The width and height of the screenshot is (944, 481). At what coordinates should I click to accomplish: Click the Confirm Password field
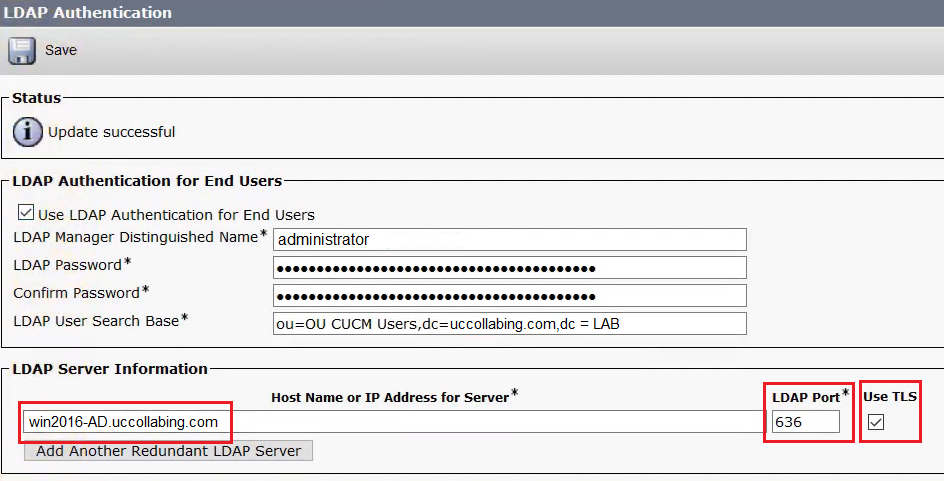[509, 296]
